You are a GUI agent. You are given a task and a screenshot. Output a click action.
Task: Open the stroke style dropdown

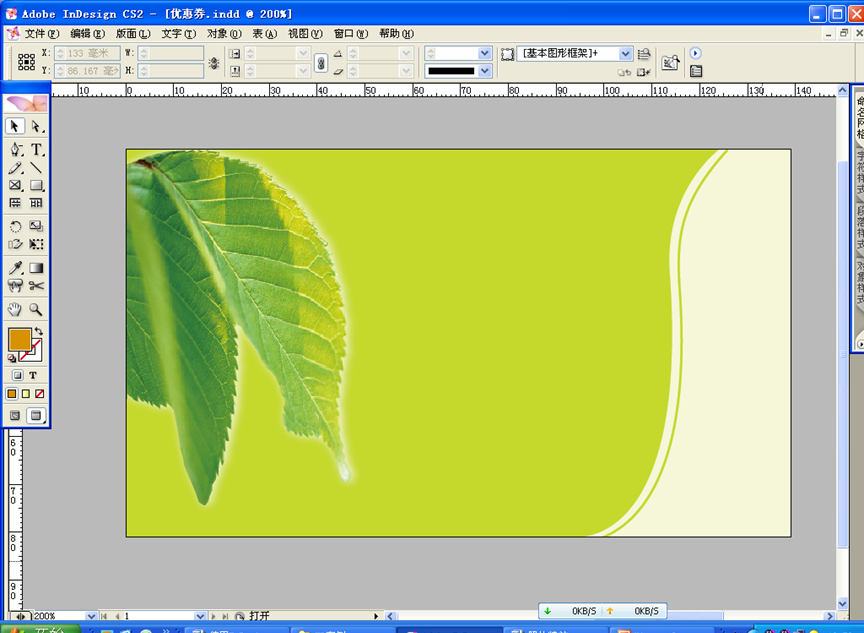(x=485, y=71)
